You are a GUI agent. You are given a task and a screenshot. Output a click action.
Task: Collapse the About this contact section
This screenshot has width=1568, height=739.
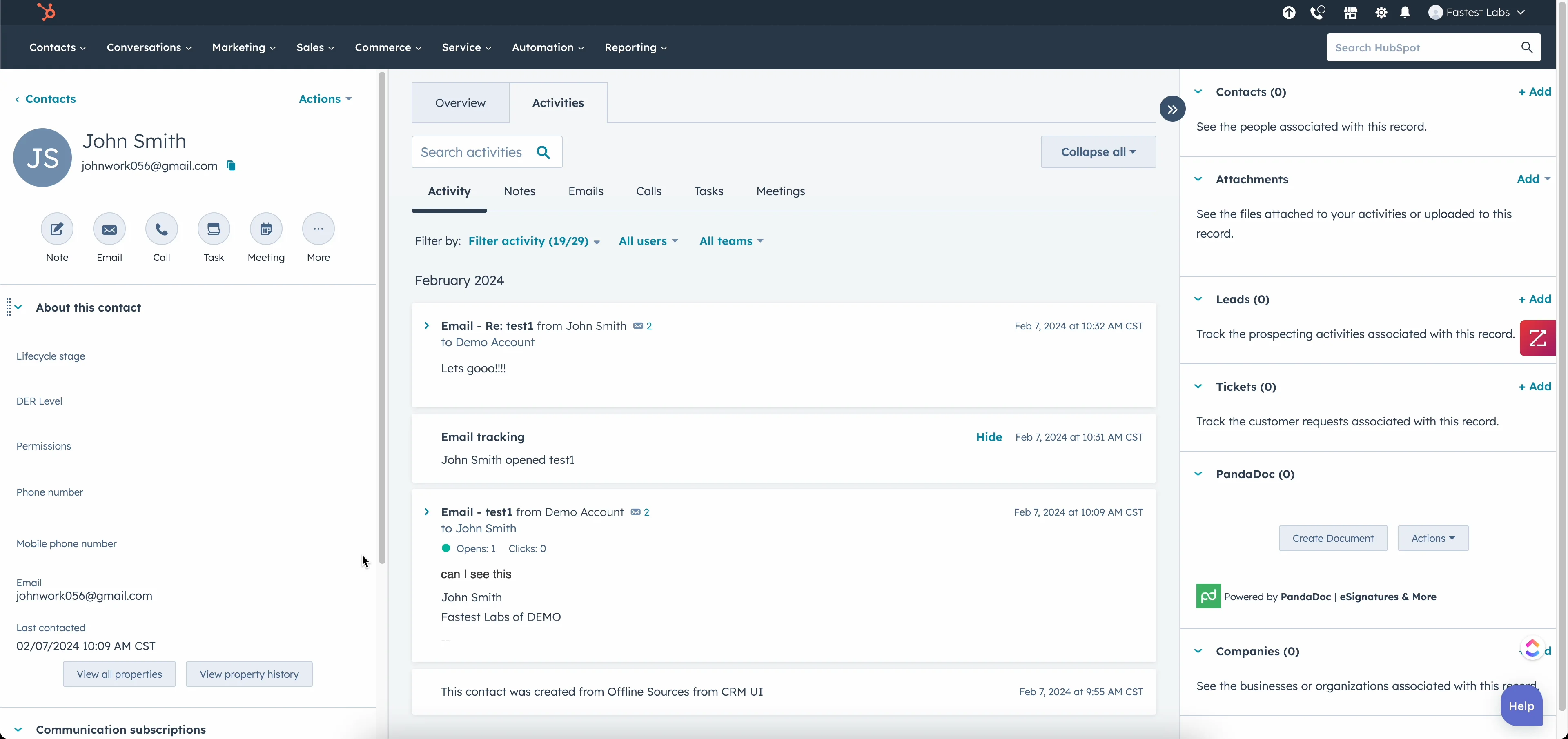coord(18,307)
